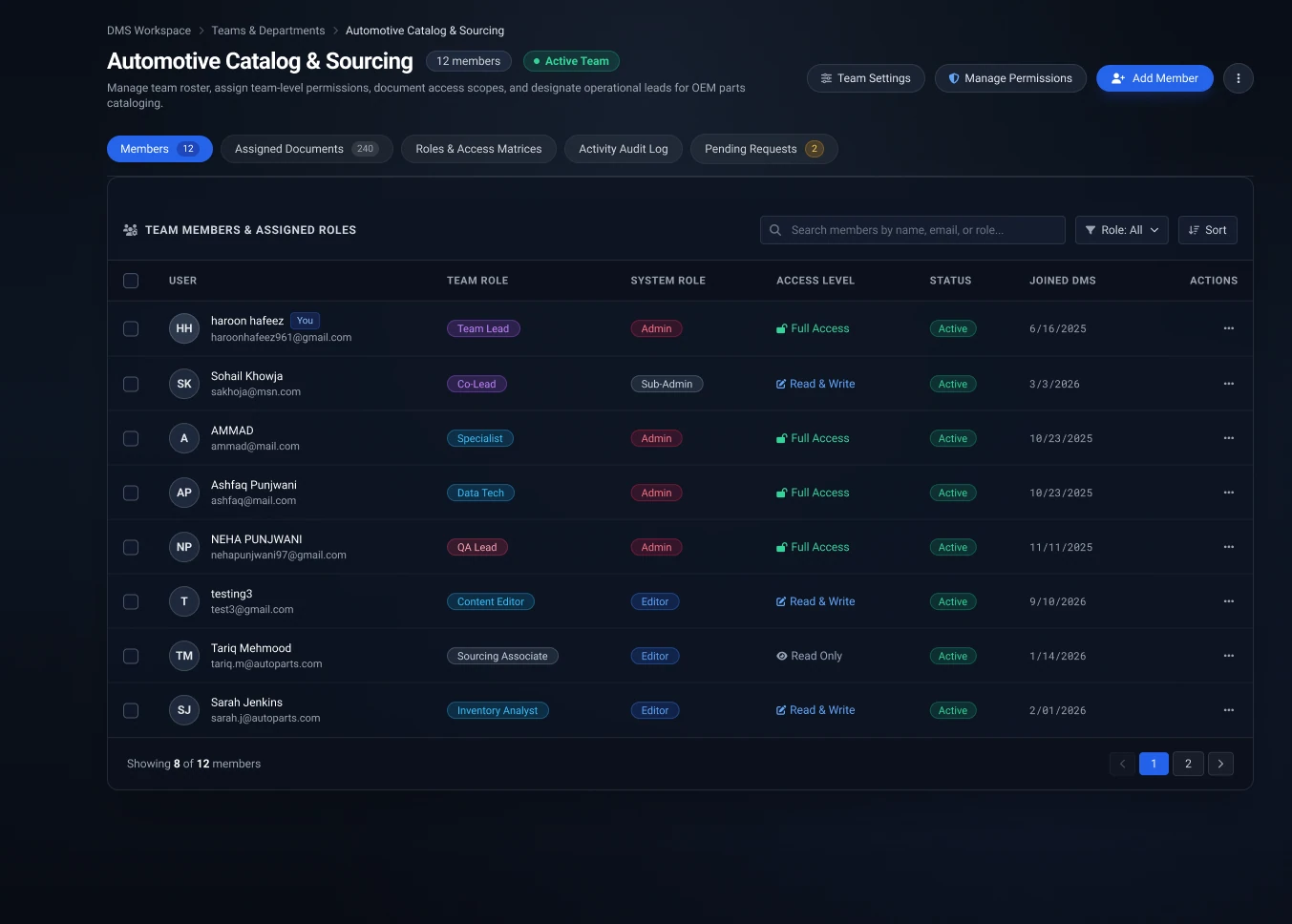Click the member search field

(x=913, y=230)
